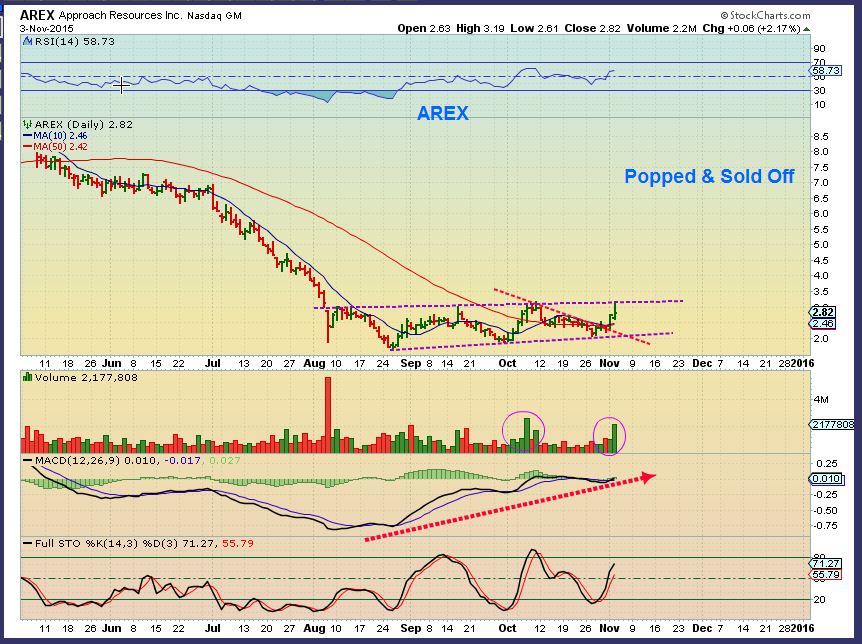Image resolution: width=862 pixels, height=644 pixels.
Task: Open the StockCharts.com credit link
Action: pos(765,15)
